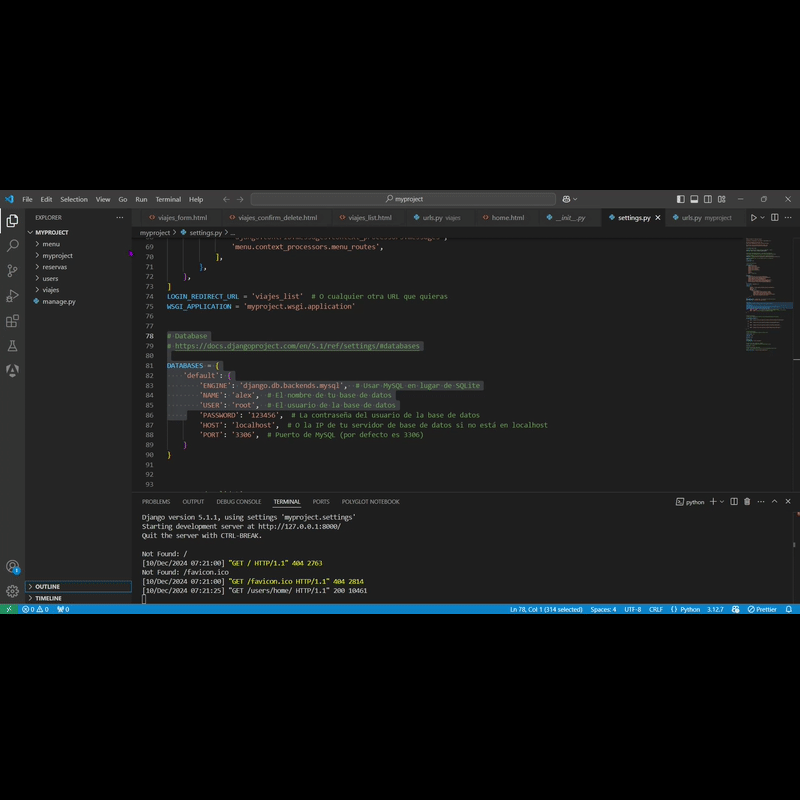The image size is (800, 800).
Task: Open the Explorer view in activity bar
Action: (x=12, y=220)
